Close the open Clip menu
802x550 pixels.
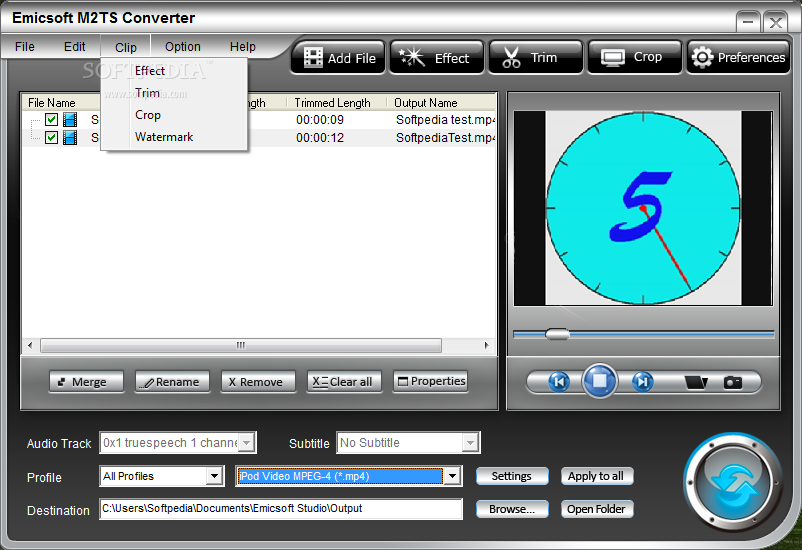pos(126,47)
